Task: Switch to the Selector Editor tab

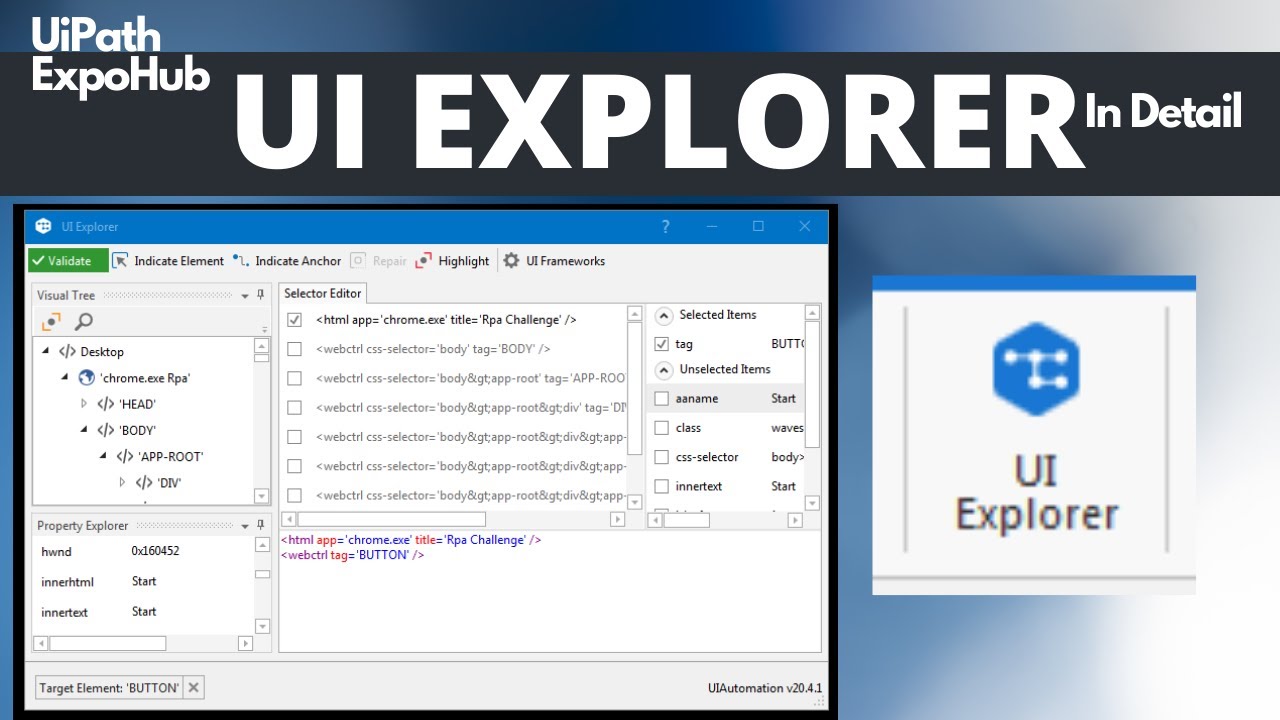Action: coord(322,293)
